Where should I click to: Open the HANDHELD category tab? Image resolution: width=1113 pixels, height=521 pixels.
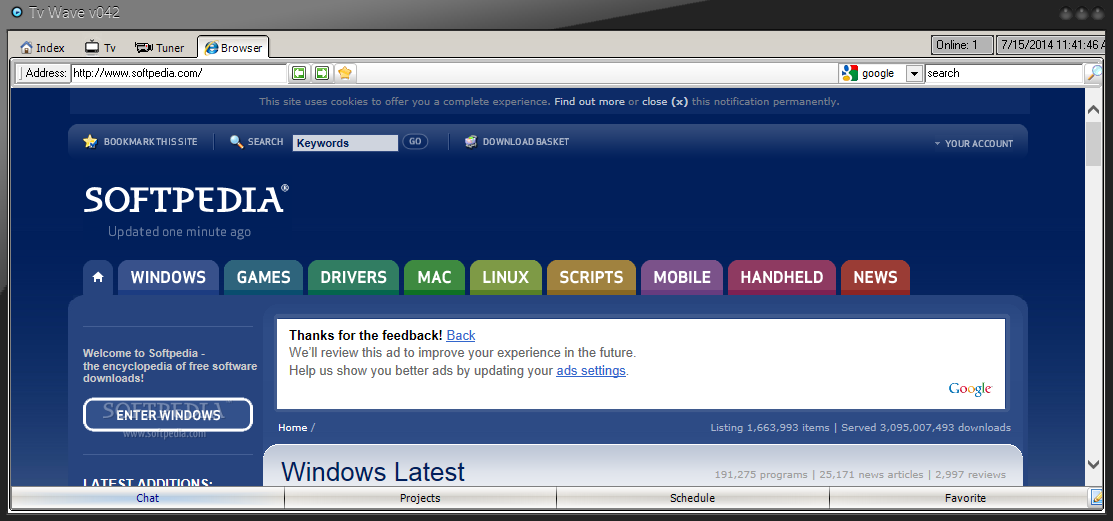tap(782, 277)
